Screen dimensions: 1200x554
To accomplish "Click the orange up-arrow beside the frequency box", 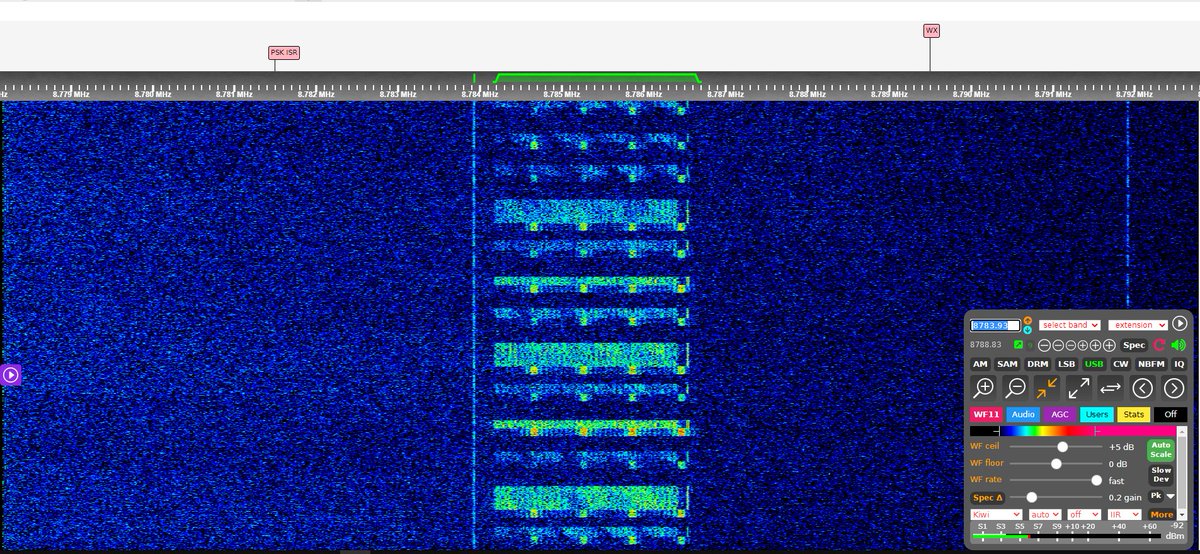I will [1028, 320].
